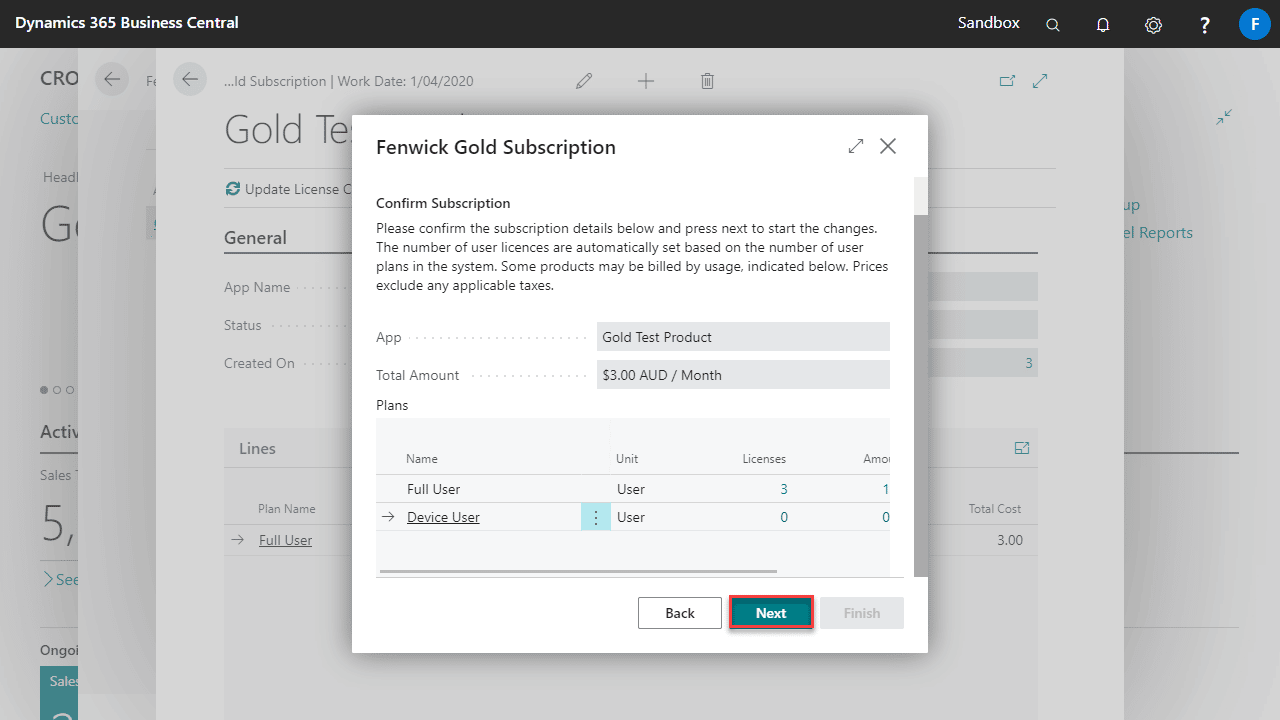Viewport: 1280px width, 720px height.
Task: Delete the record with trash icon
Action: pos(707,81)
